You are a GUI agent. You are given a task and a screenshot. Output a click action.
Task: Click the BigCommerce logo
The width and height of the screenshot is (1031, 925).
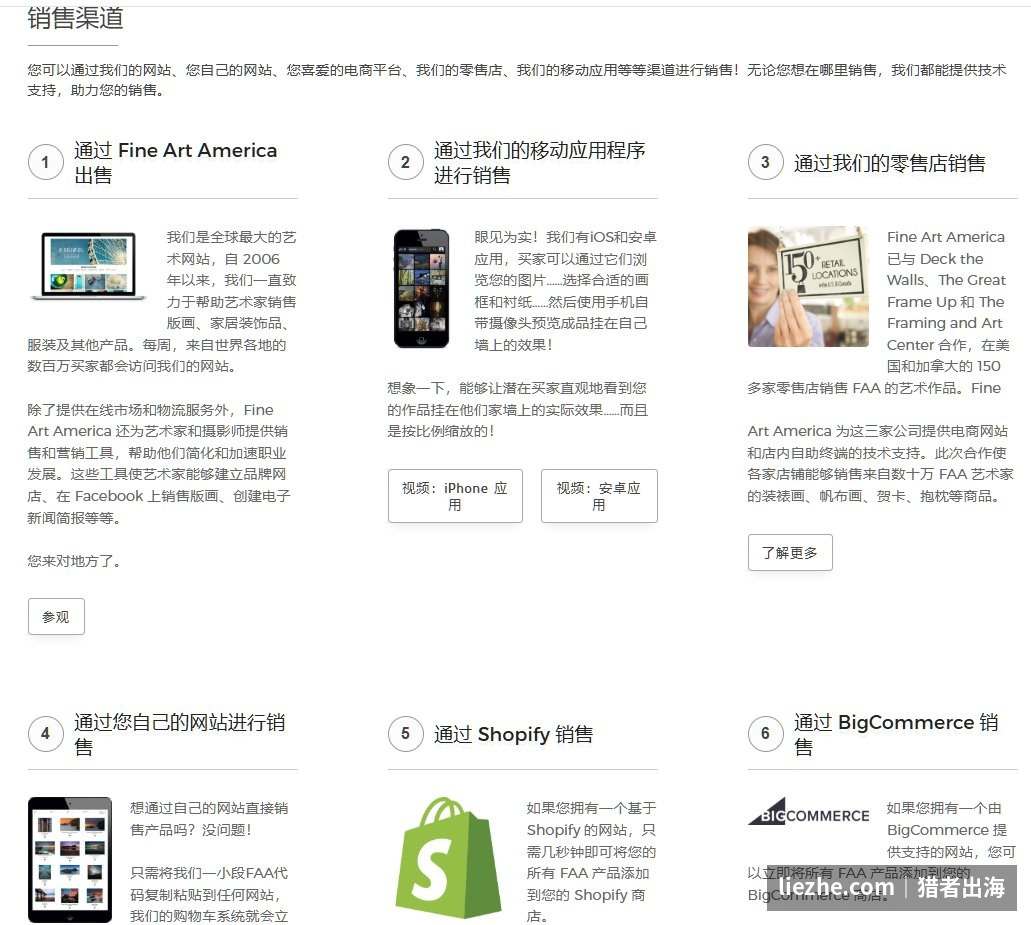tap(809, 812)
